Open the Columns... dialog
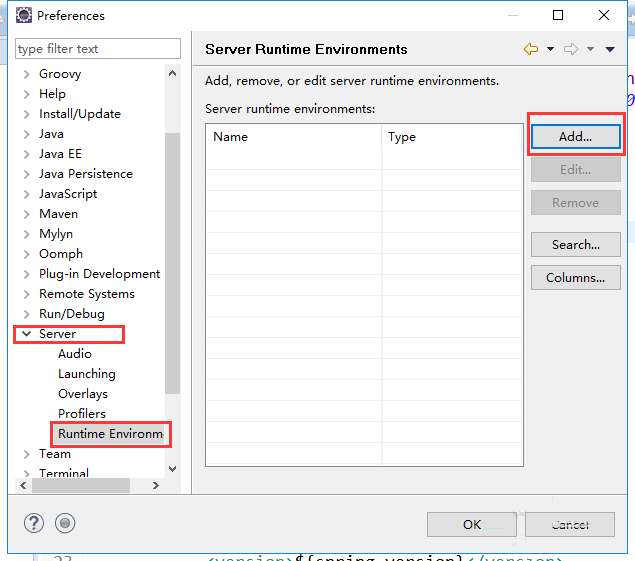635x561 pixels. [575, 277]
